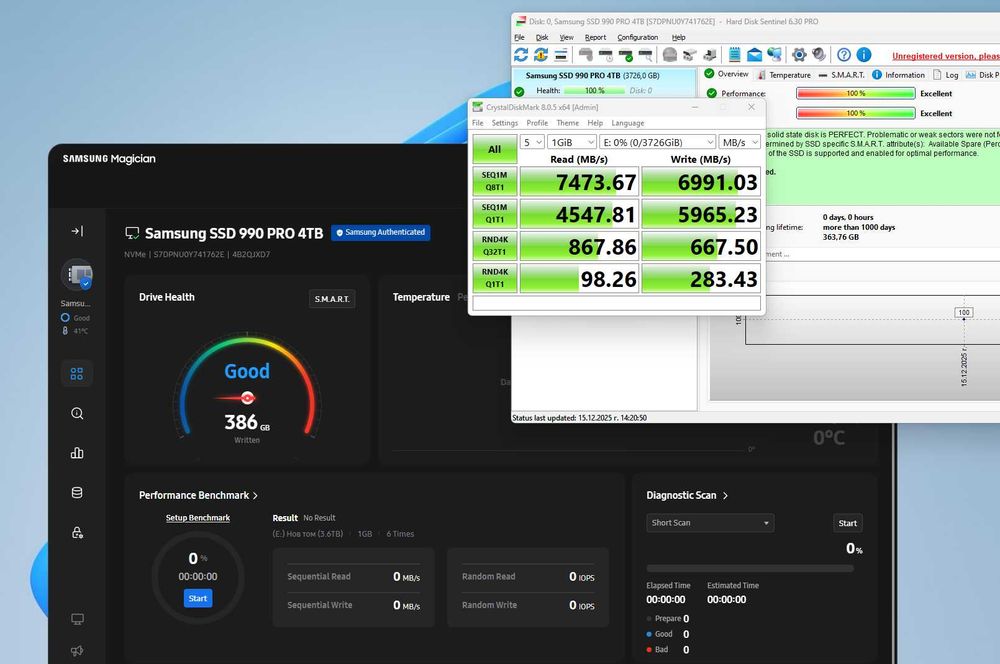Click the question mark help icon in Sentinel
Viewport: 1000px width, 664px height.
[844, 55]
